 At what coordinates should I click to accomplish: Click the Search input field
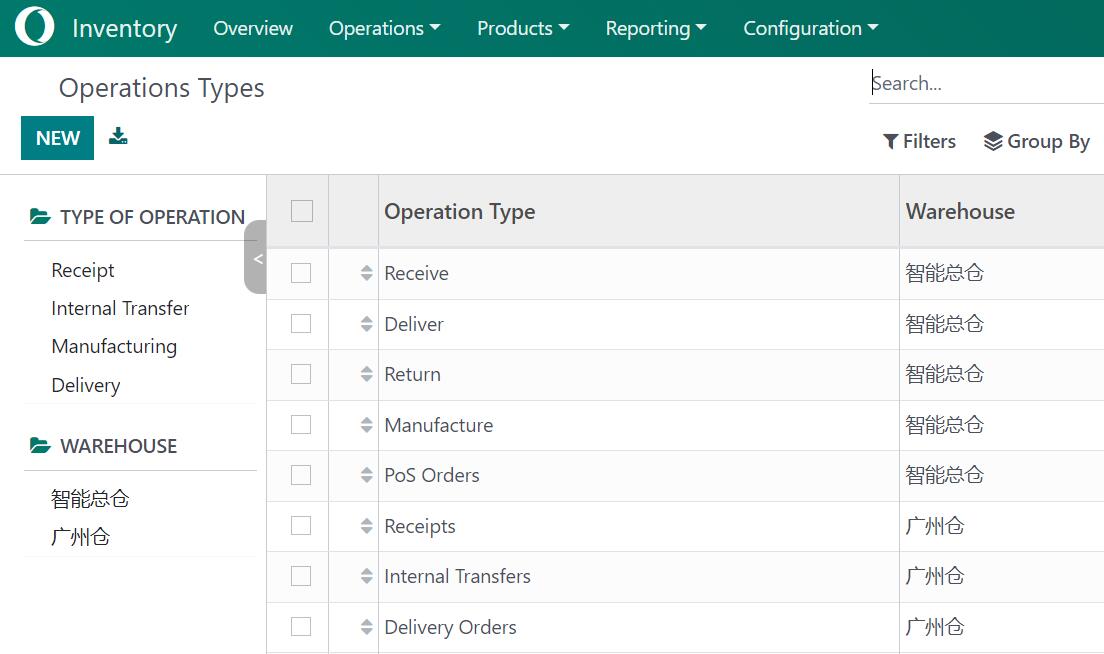click(986, 84)
